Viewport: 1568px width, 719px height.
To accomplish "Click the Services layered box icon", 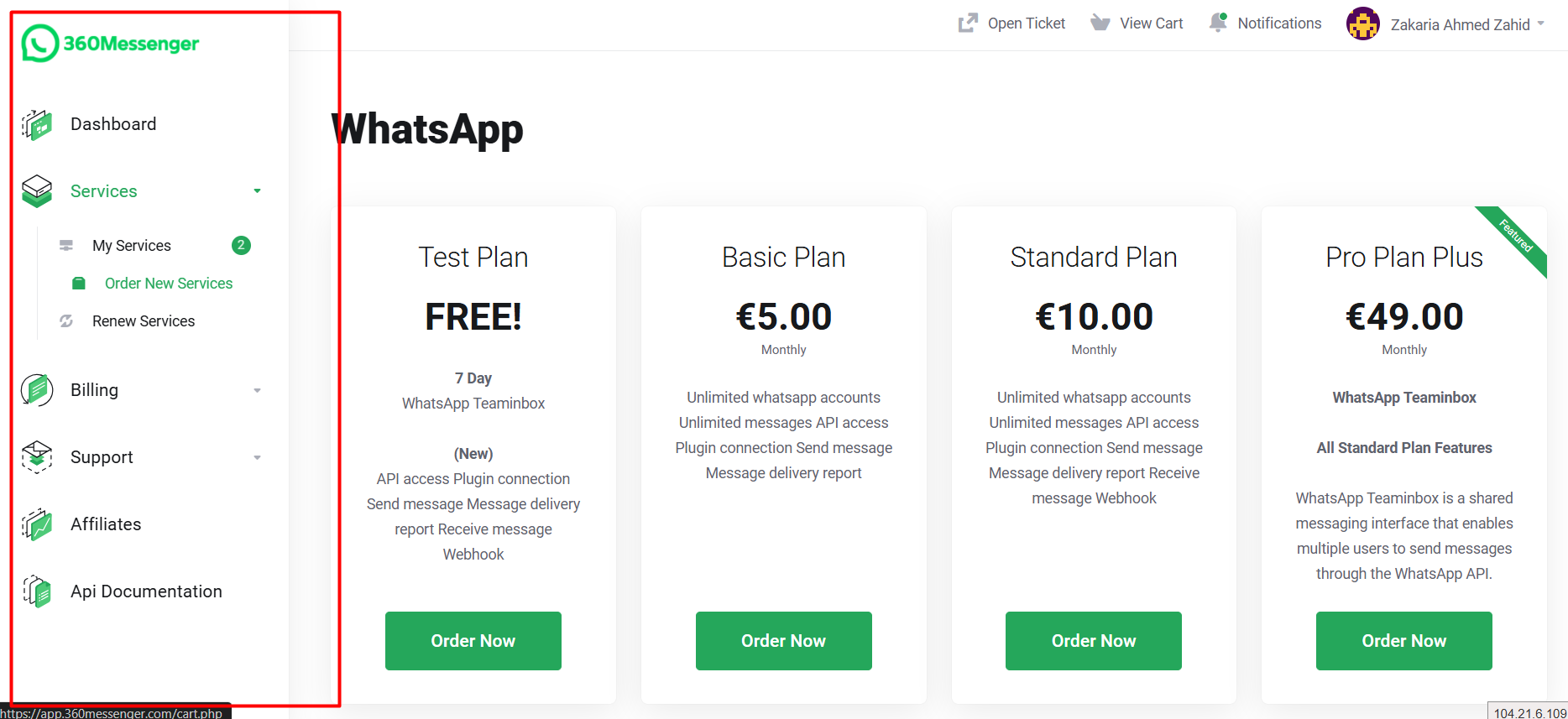I will click(37, 191).
